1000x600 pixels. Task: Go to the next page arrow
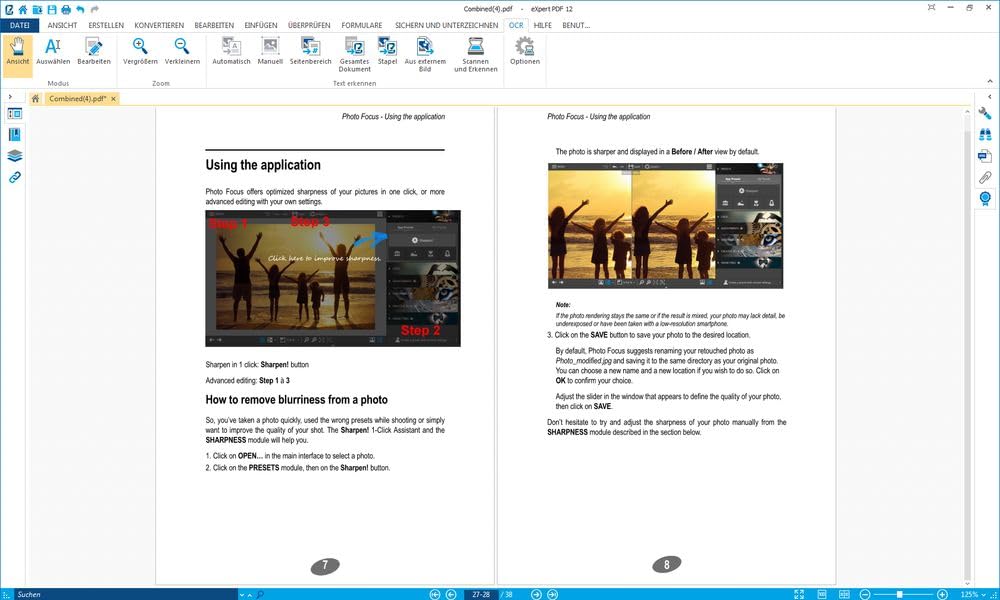537,594
